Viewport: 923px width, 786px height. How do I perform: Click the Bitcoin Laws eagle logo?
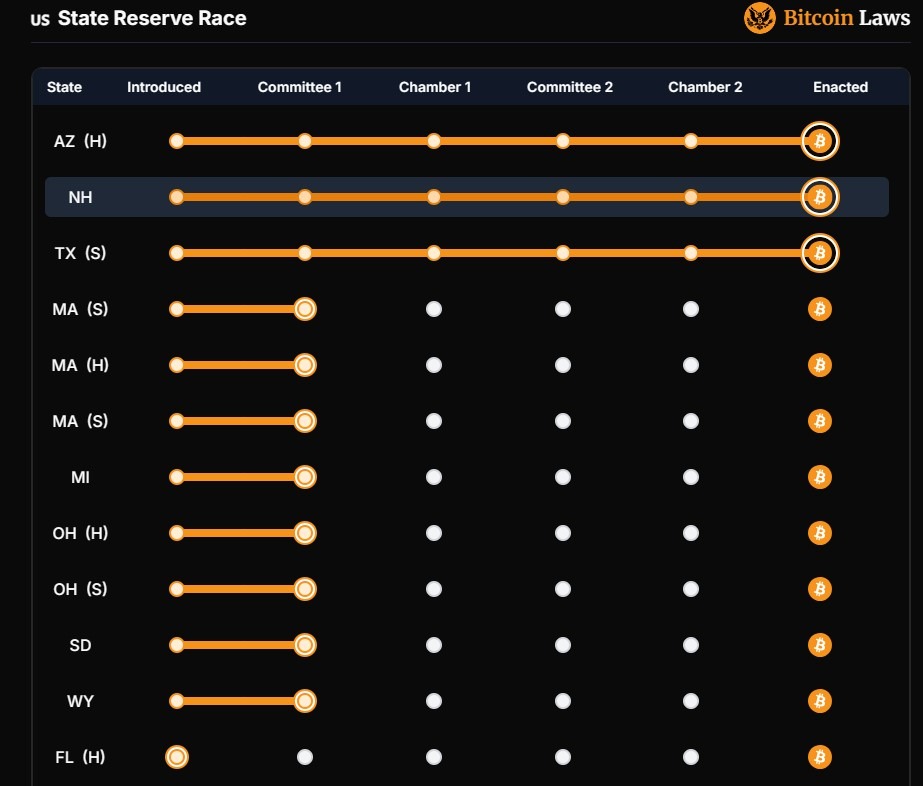(x=759, y=17)
